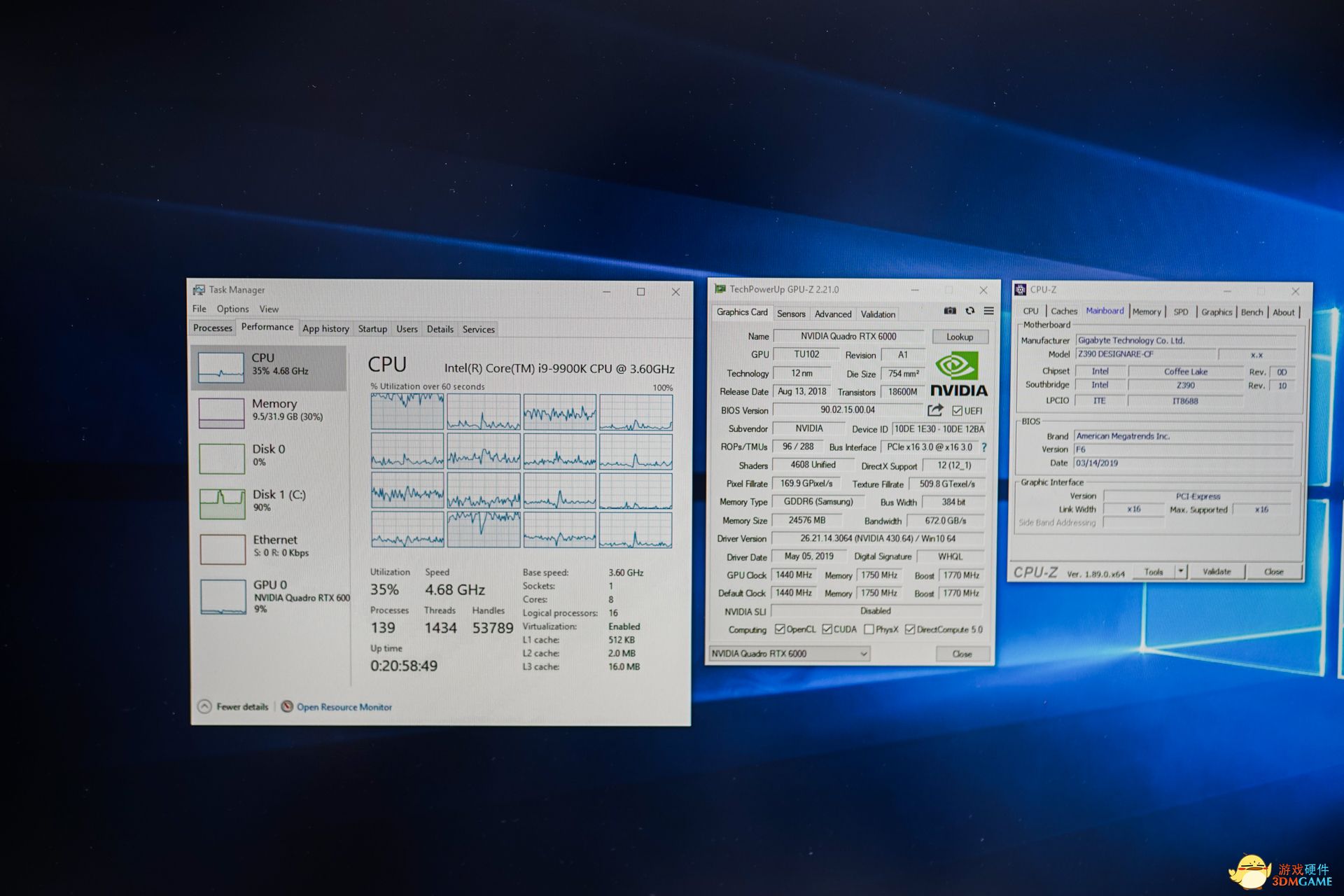Open the Caches tab in CPU-Z
The width and height of the screenshot is (1344, 896).
[x=1064, y=311]
